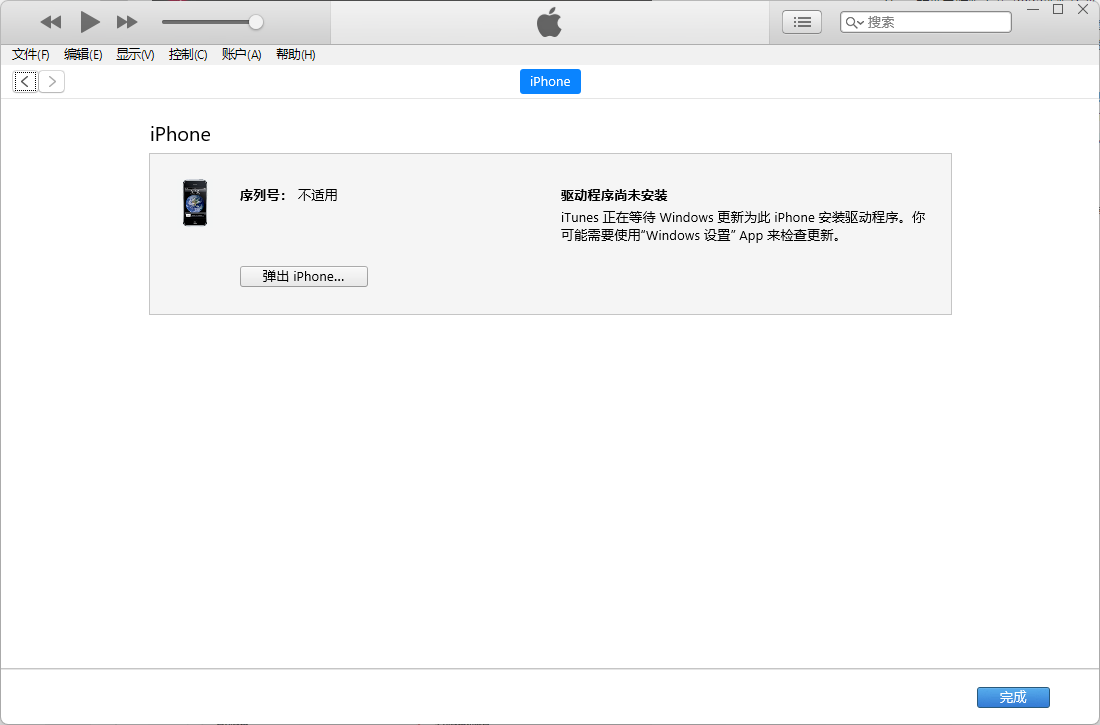
Task: Open the 账户(A) menu
Action: pos(241,55)
